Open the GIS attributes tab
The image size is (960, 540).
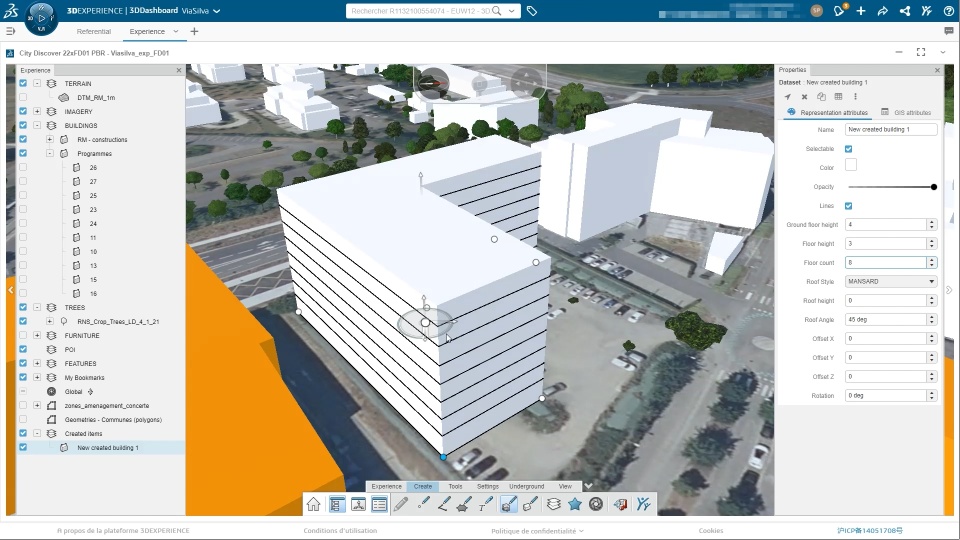(906, 113)
